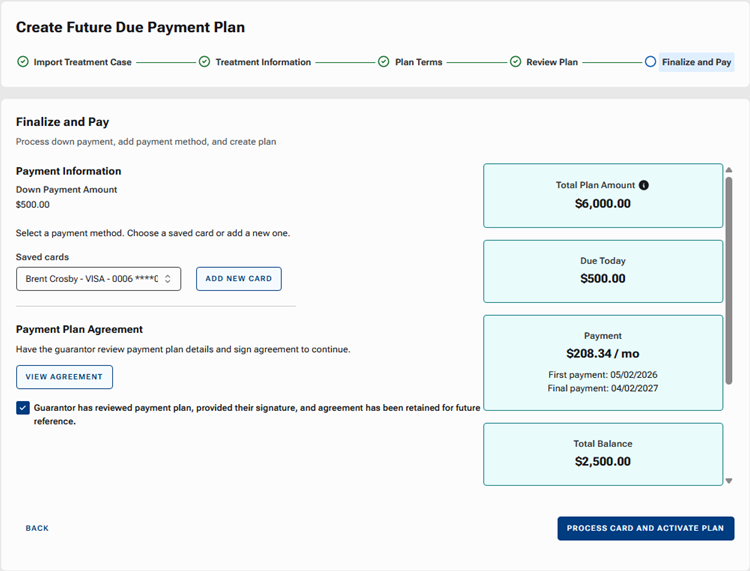Click the summary panel scroll up arrow
Screen dimensions: 750x571
tap(729, 170)
